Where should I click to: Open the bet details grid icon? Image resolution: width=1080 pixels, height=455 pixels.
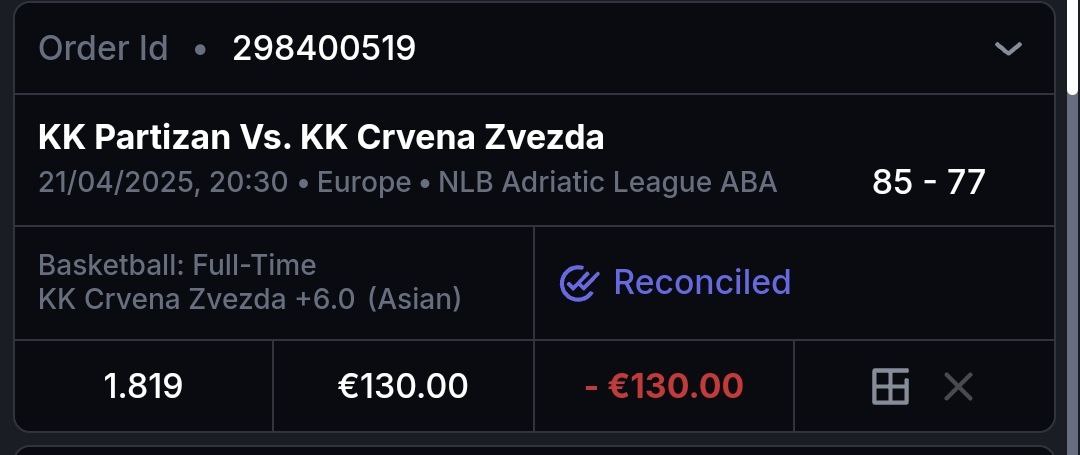coord(890,386)
